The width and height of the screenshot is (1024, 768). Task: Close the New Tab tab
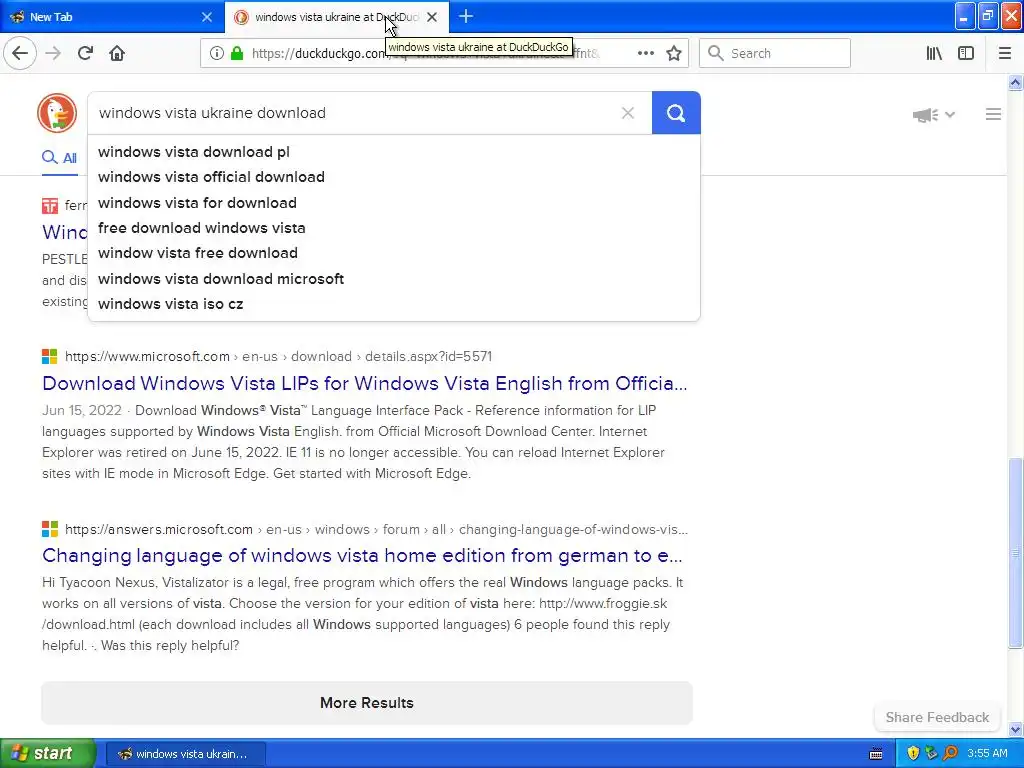point(207,17)
